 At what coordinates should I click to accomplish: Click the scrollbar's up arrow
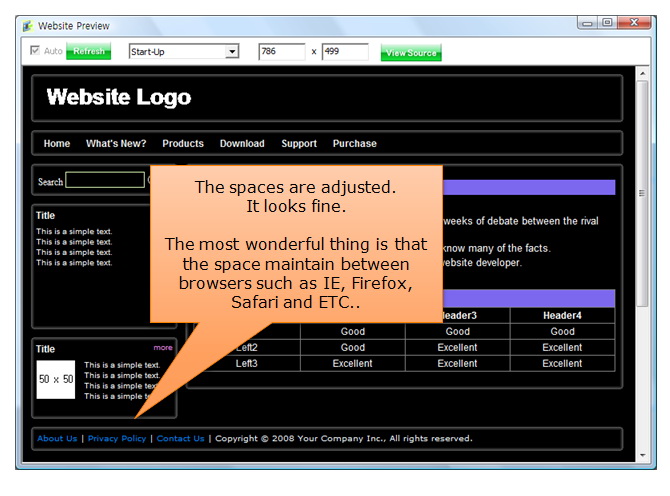click(643, 75)
